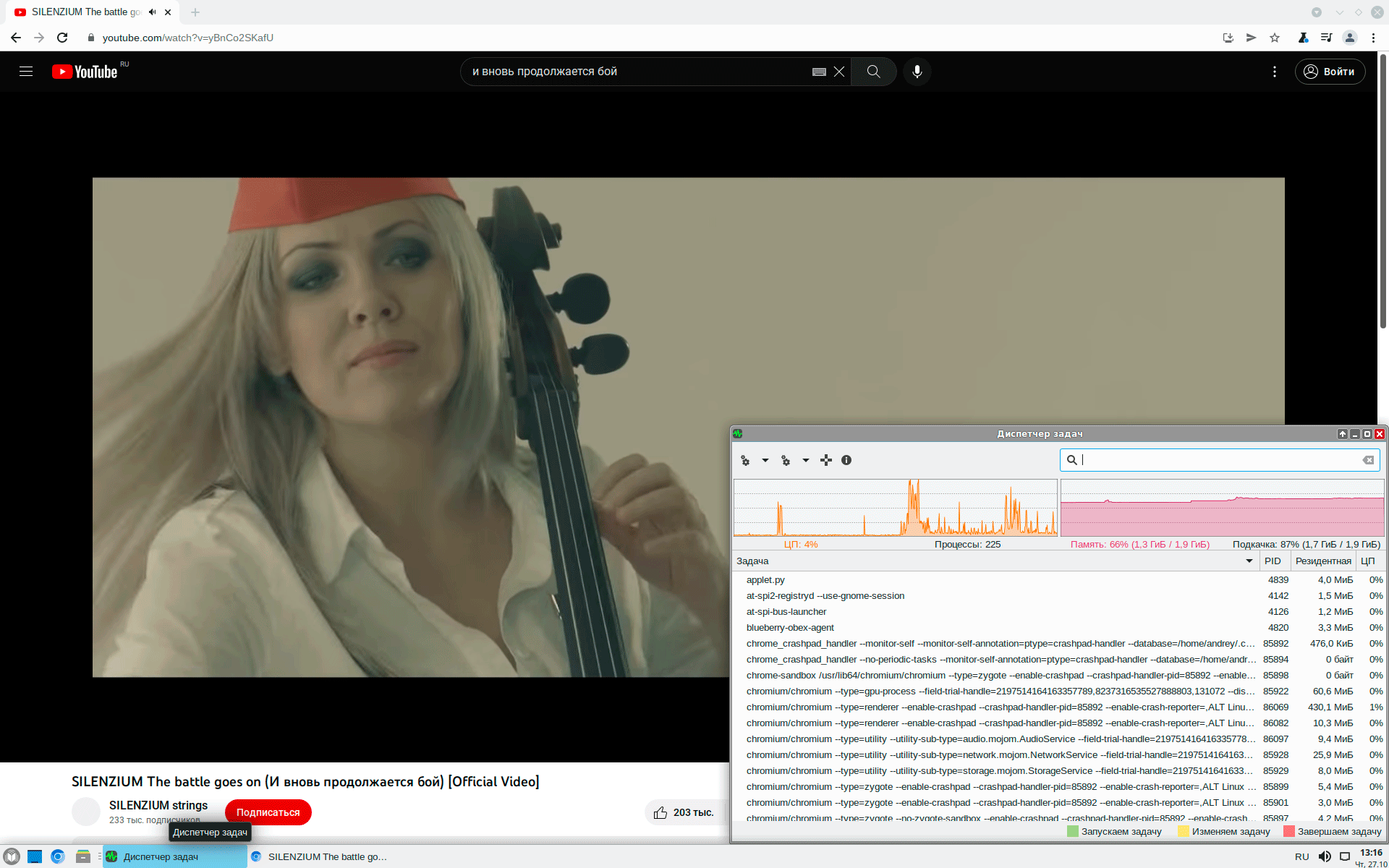Viewport: 1389px width, 868px height.
Task: Click the red Подписаться subscribe button
Action: [x=268, y=812]
